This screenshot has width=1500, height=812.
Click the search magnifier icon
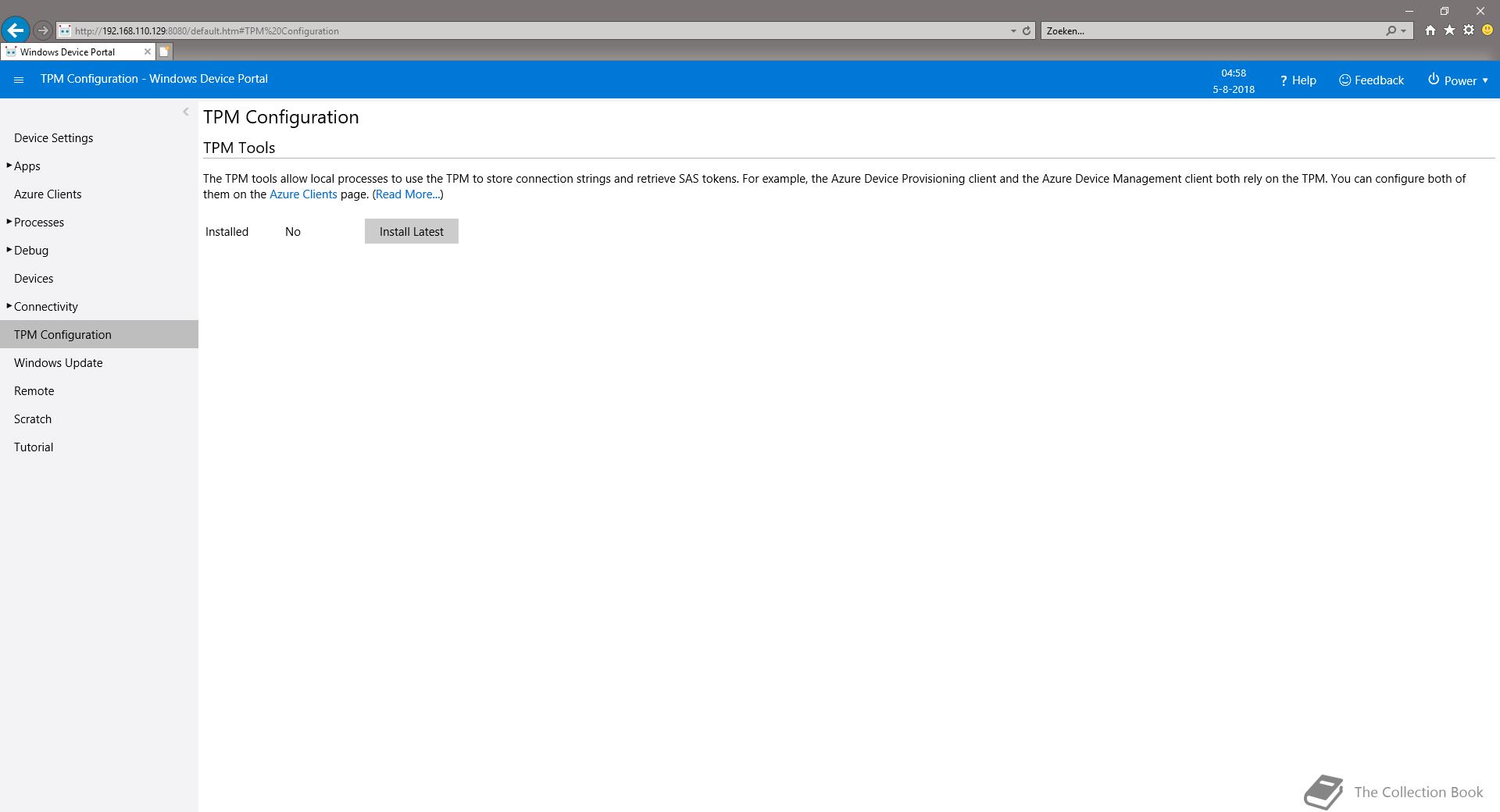pos(1391,30)
